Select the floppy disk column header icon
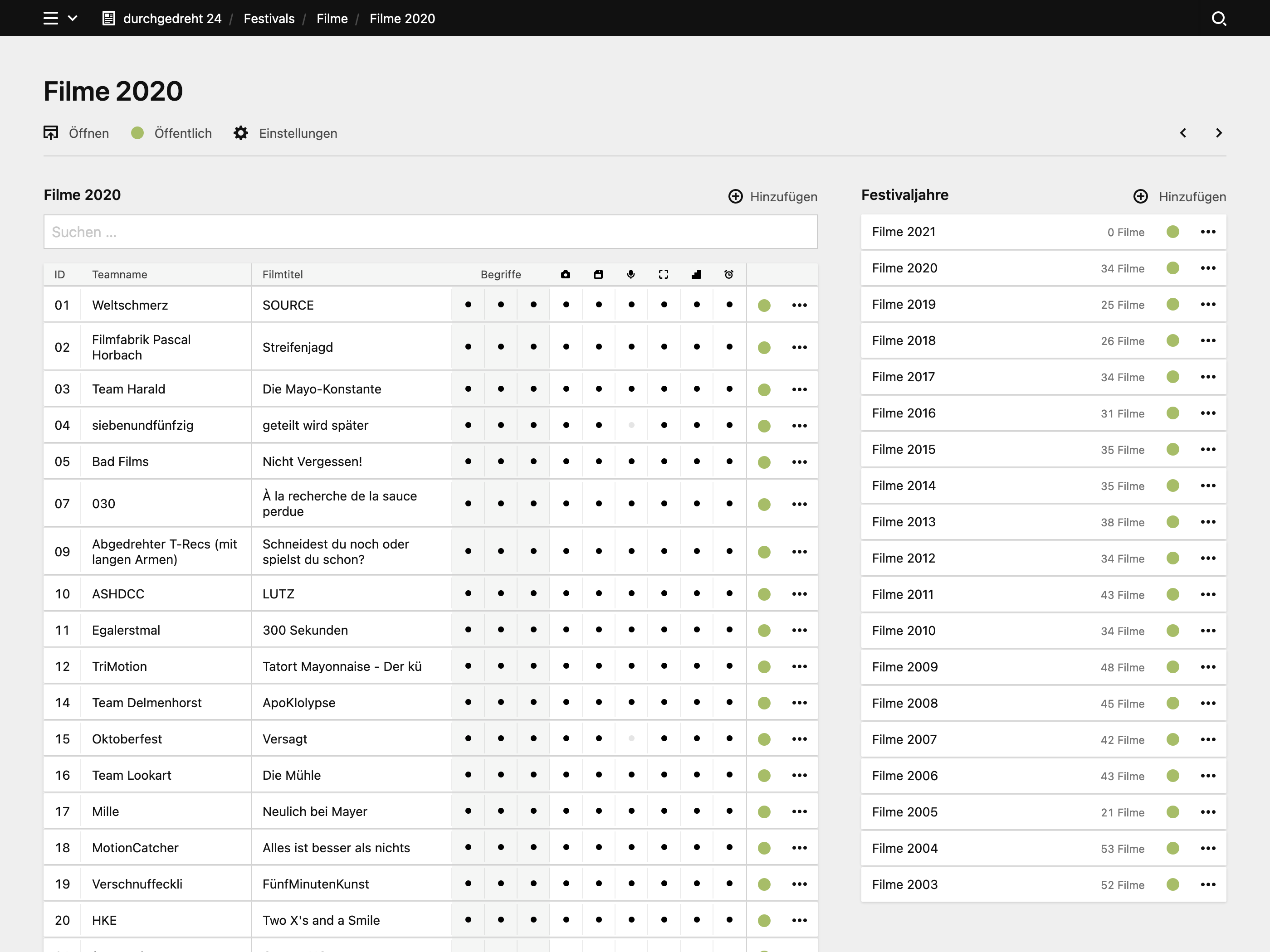Image resolution: width=1270 pixels, height=952 pixels. (x=598, y=274)
